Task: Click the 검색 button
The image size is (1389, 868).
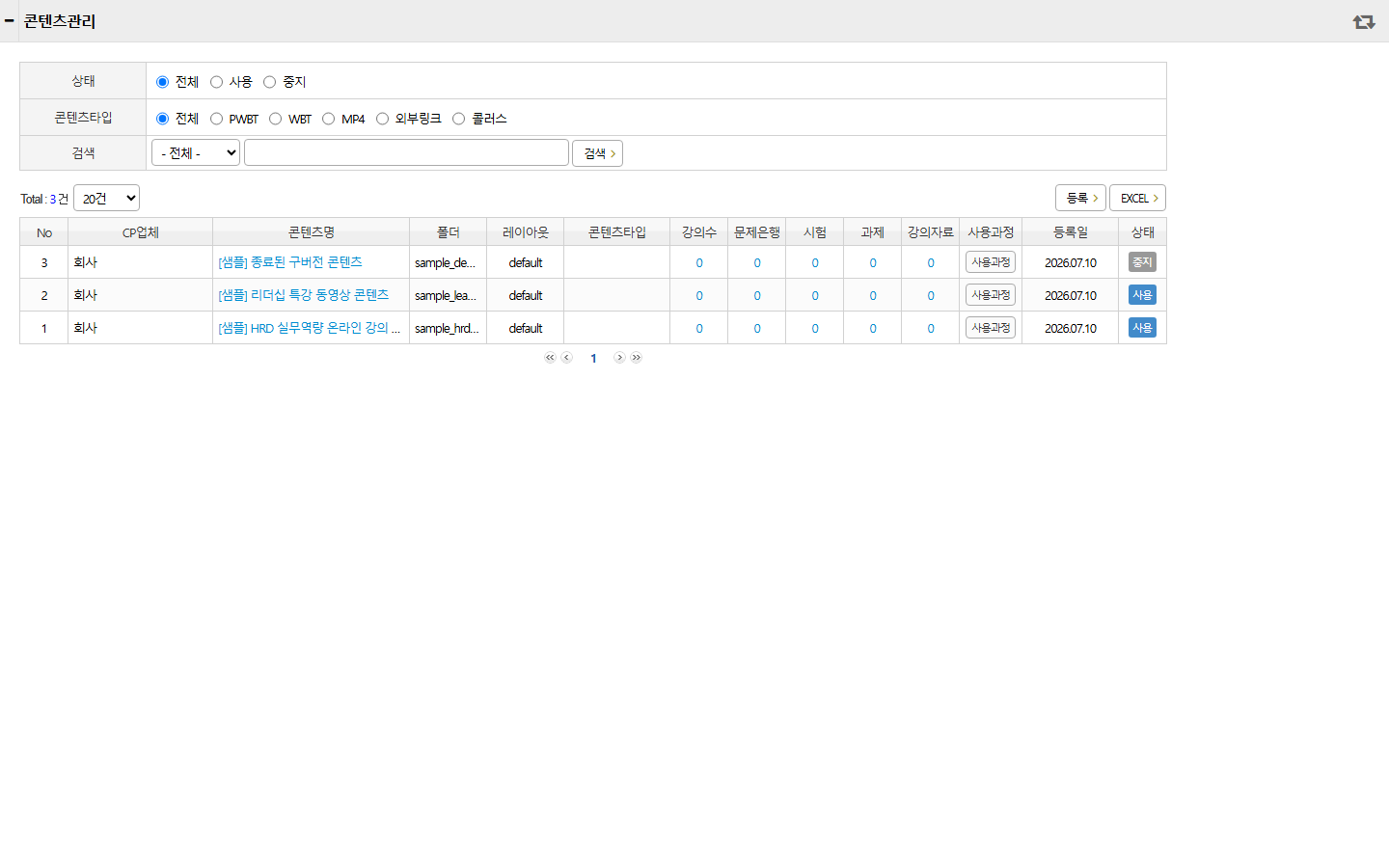Action: (x=597, y=153)
